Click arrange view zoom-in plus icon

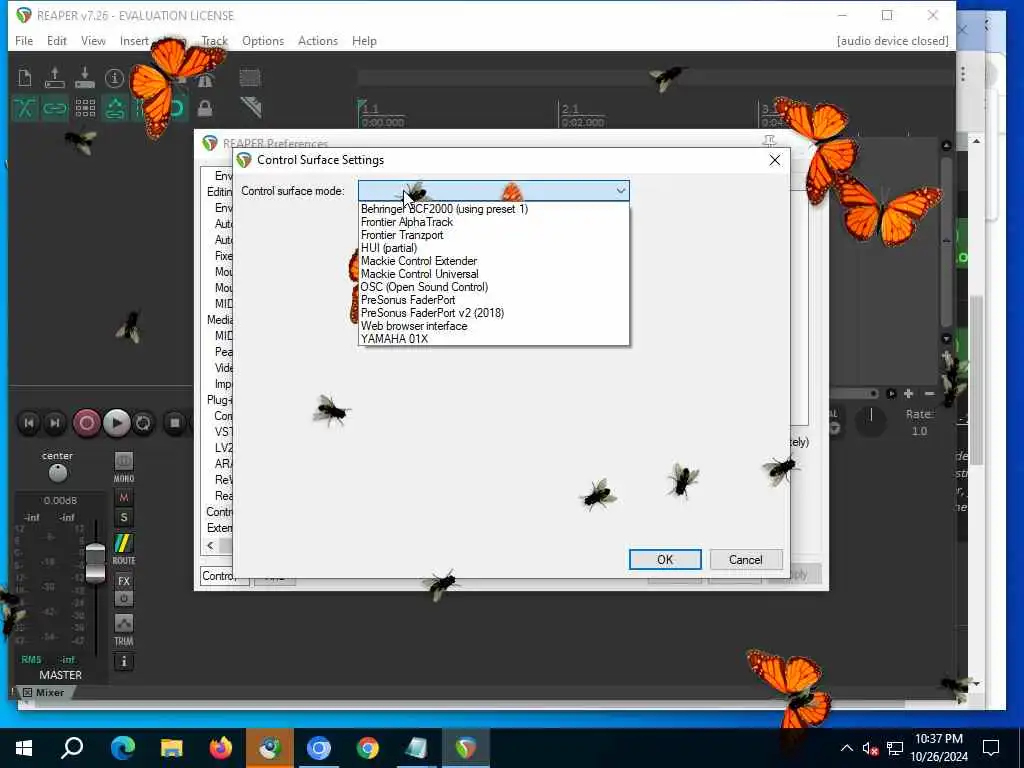tap(908, 393)
